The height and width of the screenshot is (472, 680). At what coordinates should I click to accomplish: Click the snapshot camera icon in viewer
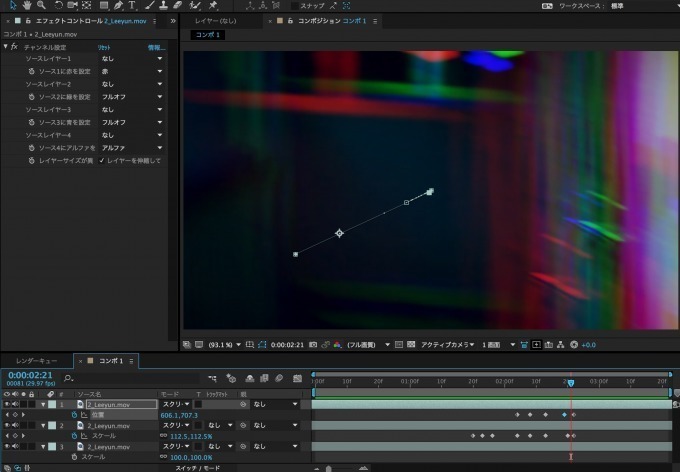click(x=313, y=345)
